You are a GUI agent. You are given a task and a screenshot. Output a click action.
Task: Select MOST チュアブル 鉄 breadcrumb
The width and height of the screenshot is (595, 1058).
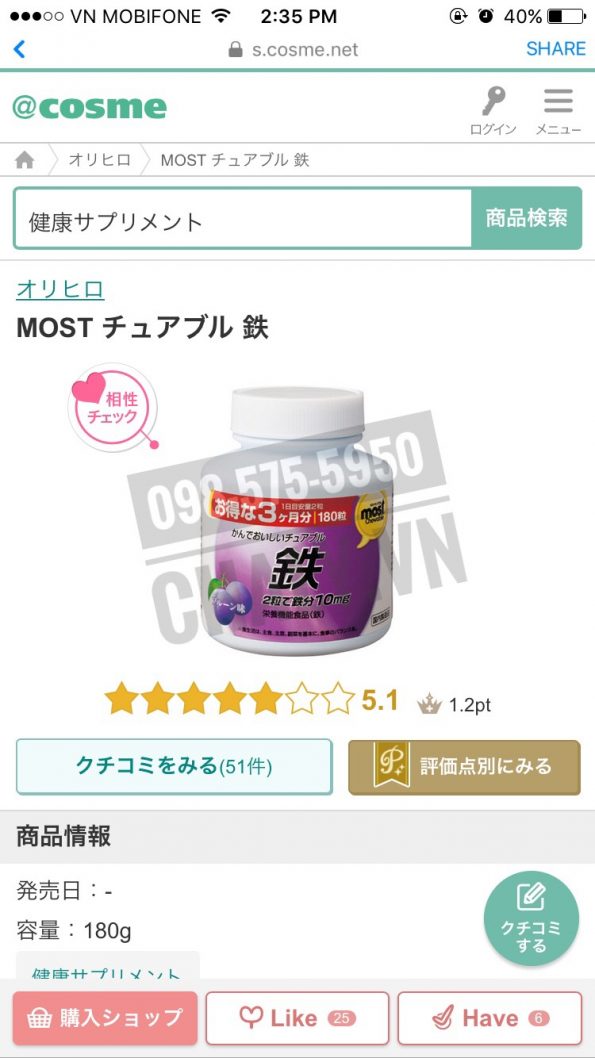tap(235, 160)
